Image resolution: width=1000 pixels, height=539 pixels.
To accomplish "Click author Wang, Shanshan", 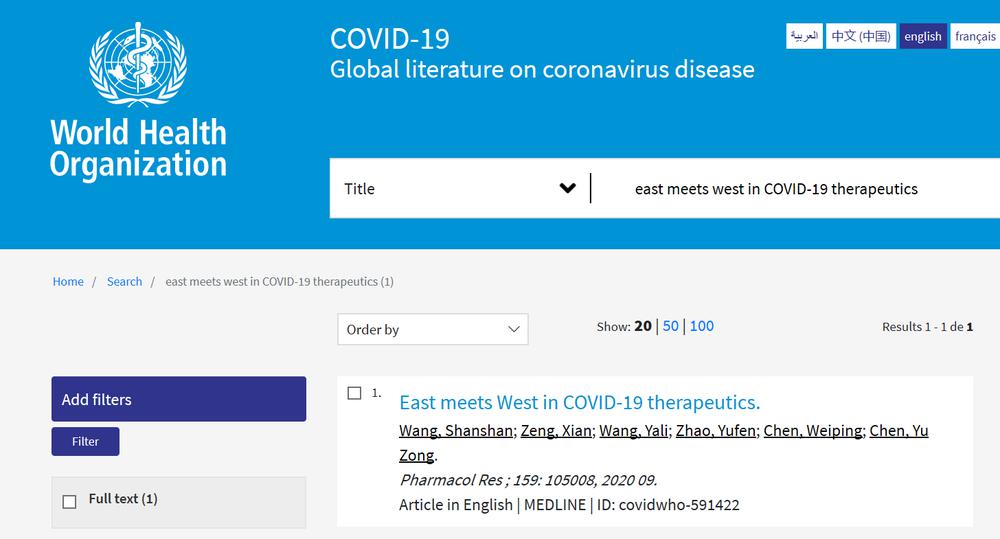I will (x=456, y=431).
